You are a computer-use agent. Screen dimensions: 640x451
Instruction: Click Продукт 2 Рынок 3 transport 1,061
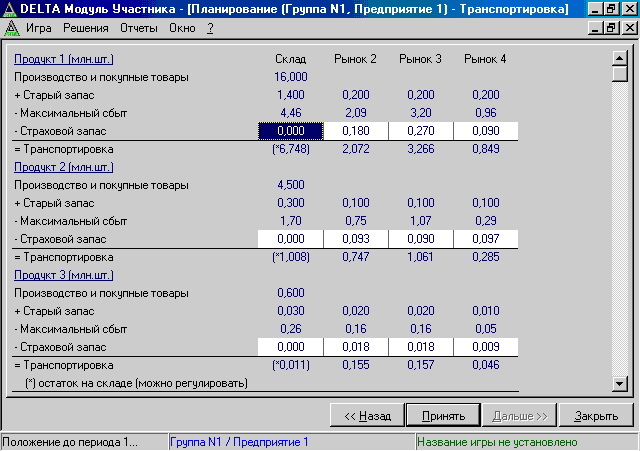click(x=421, y=257)
